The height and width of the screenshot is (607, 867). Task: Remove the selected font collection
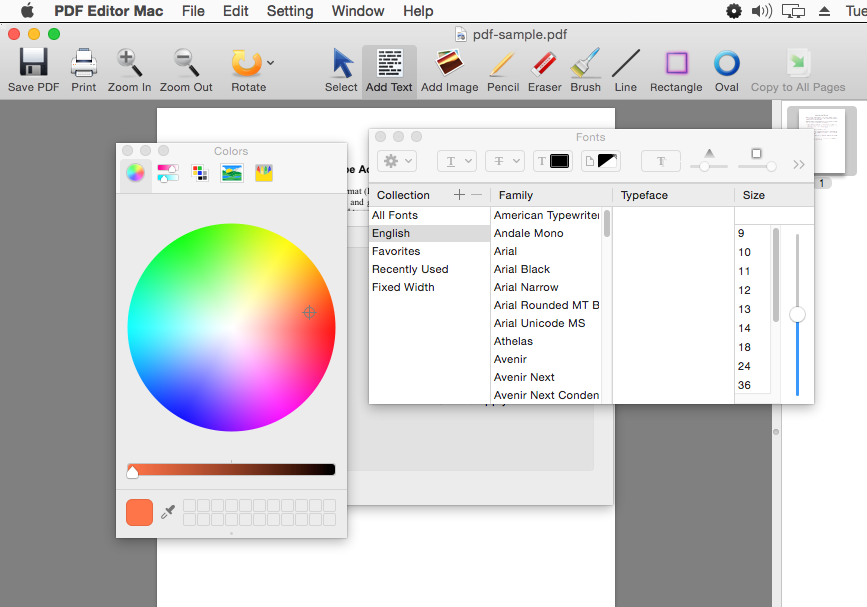tap(477, 195)
